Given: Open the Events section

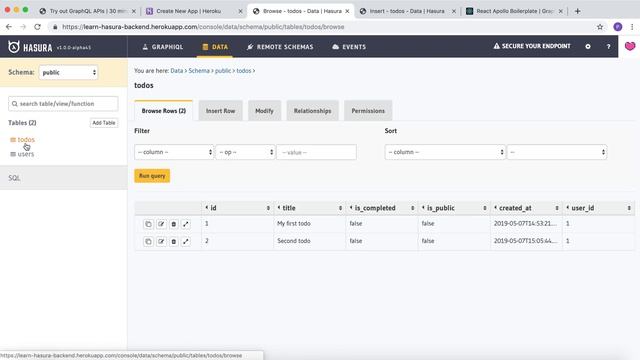Looking at the screenshot, I should click(x=349, y=47).
